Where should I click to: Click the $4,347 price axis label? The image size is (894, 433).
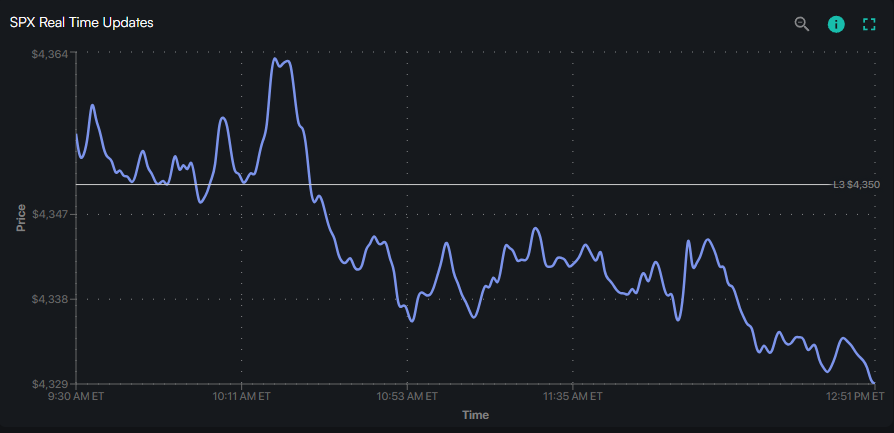50,215
